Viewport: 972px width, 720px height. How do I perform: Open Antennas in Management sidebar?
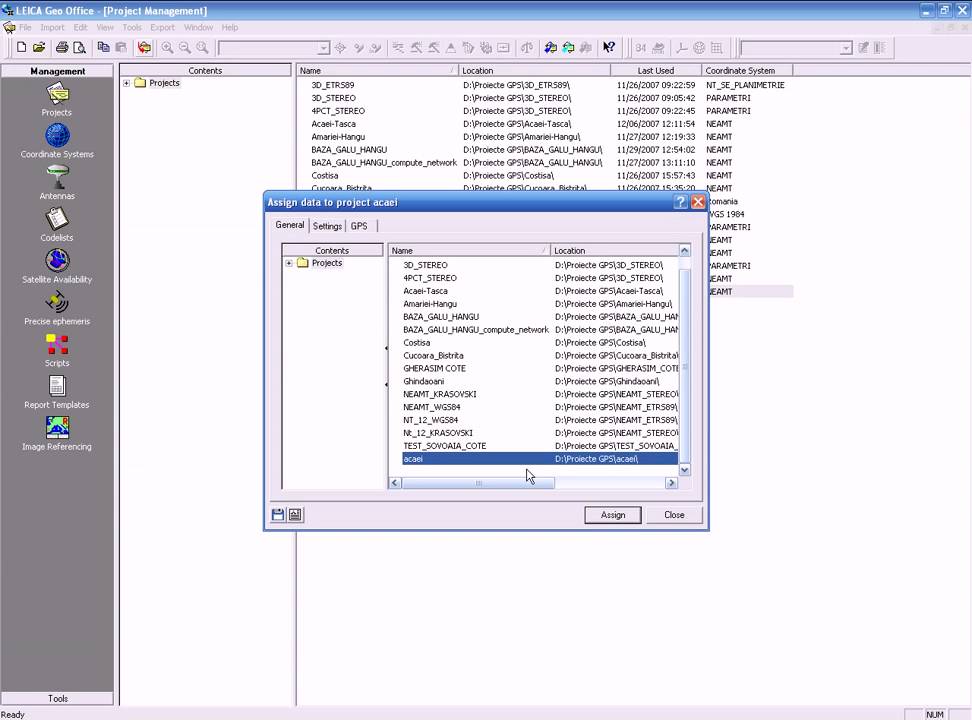57,183
